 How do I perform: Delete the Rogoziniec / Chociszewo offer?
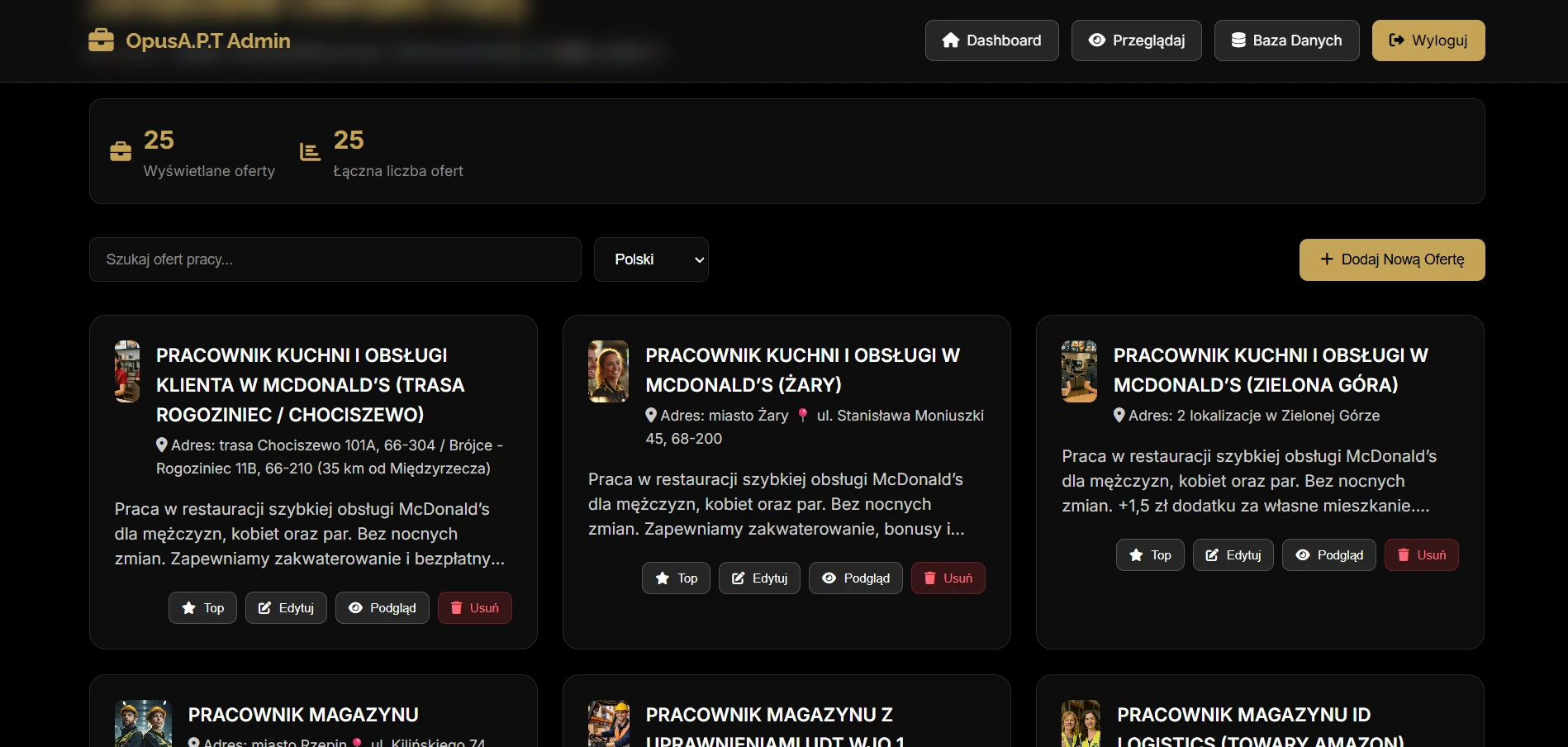474,608
